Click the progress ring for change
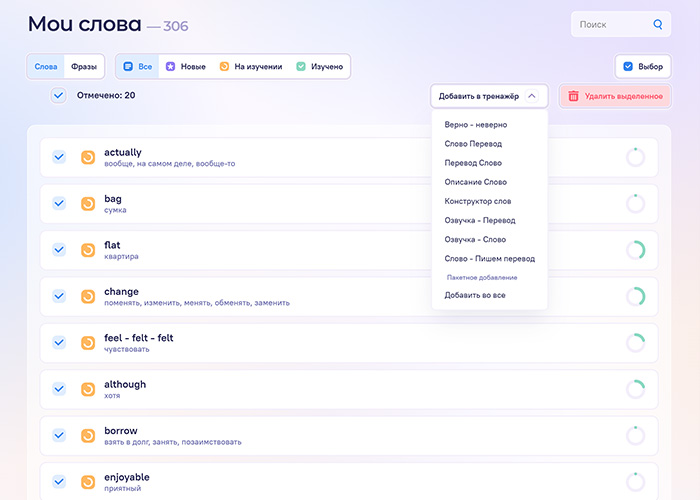The height and width of the screenshot is (500, 700). [x=635, y=296]
